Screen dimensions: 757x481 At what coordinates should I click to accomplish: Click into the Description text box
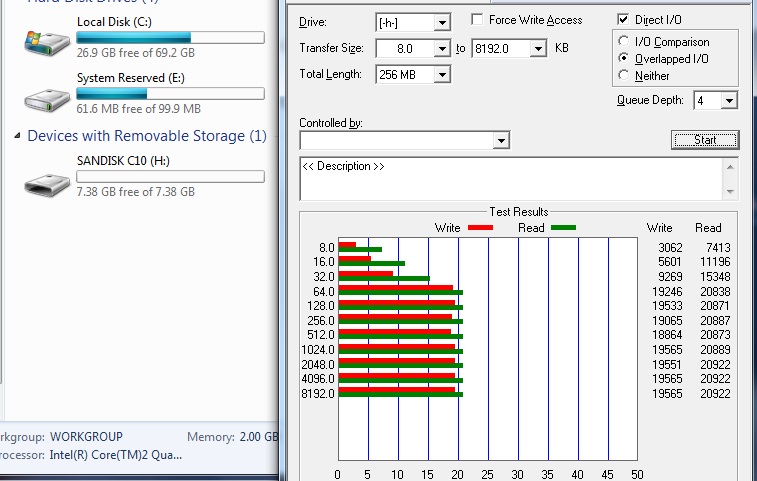point(511,179)
